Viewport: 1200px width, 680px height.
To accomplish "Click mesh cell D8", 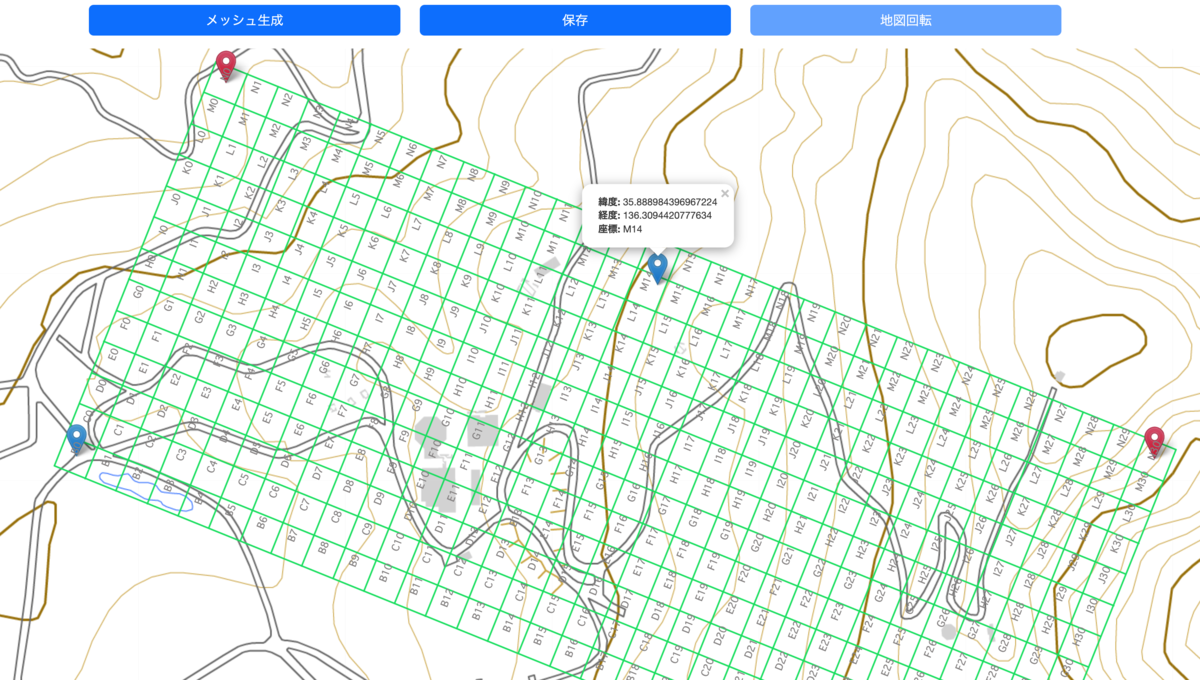I will click(x=348, y=484).
